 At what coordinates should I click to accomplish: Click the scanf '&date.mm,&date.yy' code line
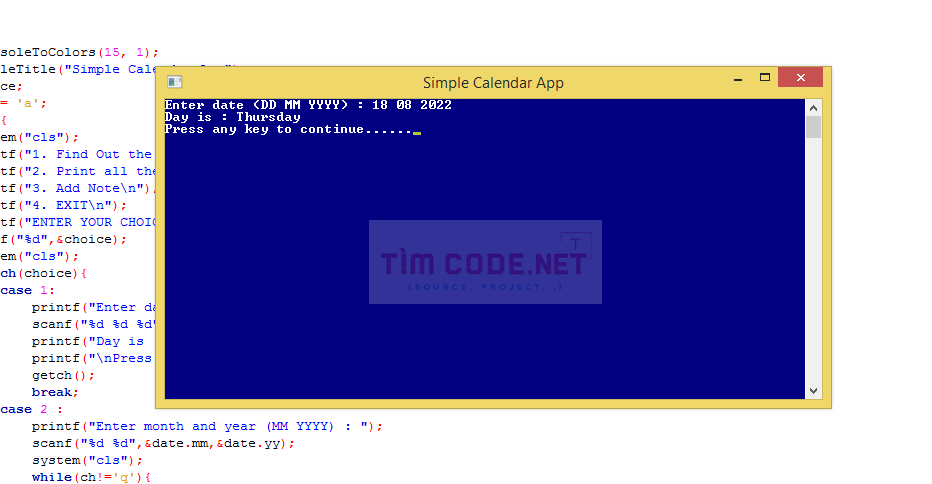click(x=163, y=444)
